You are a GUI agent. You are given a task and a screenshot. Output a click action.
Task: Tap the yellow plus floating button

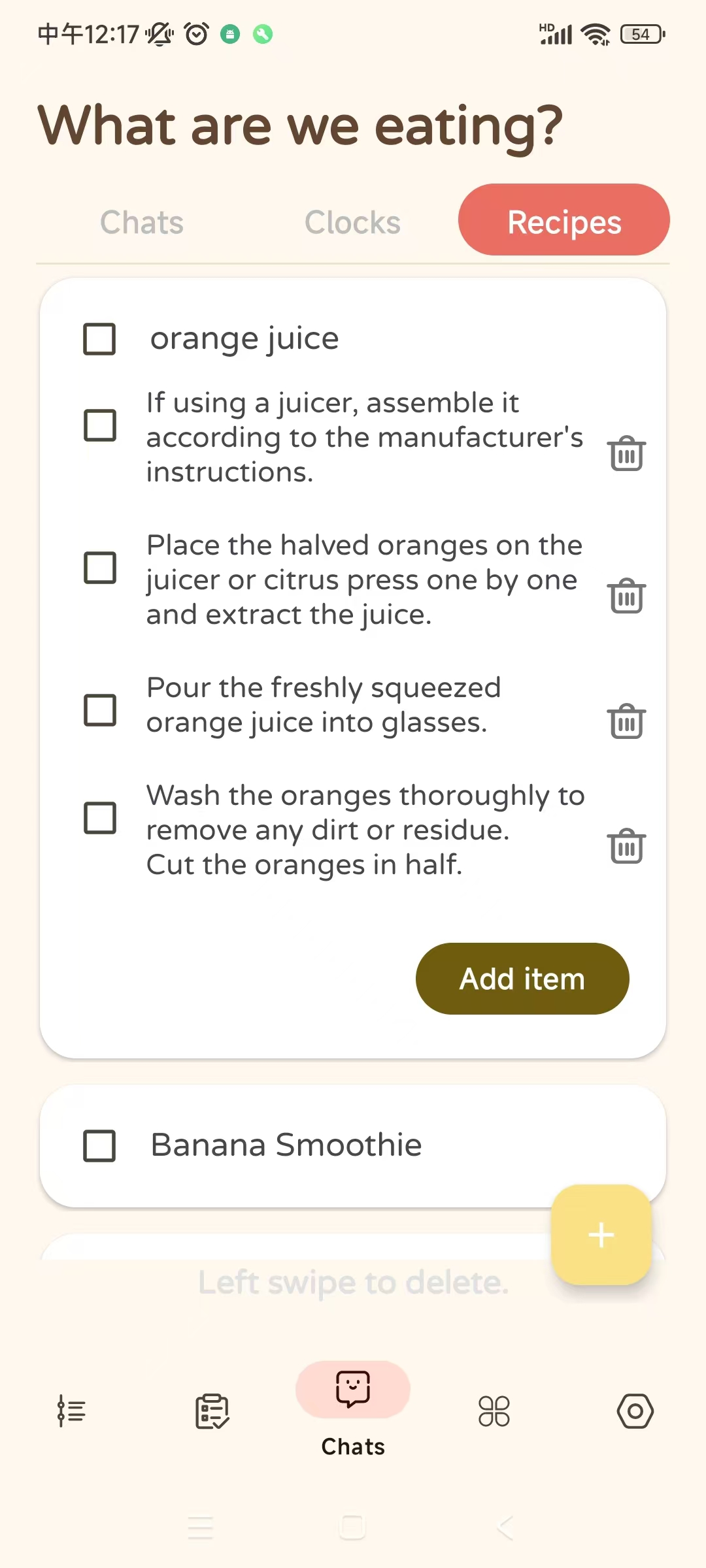(x=601, y=1235)
